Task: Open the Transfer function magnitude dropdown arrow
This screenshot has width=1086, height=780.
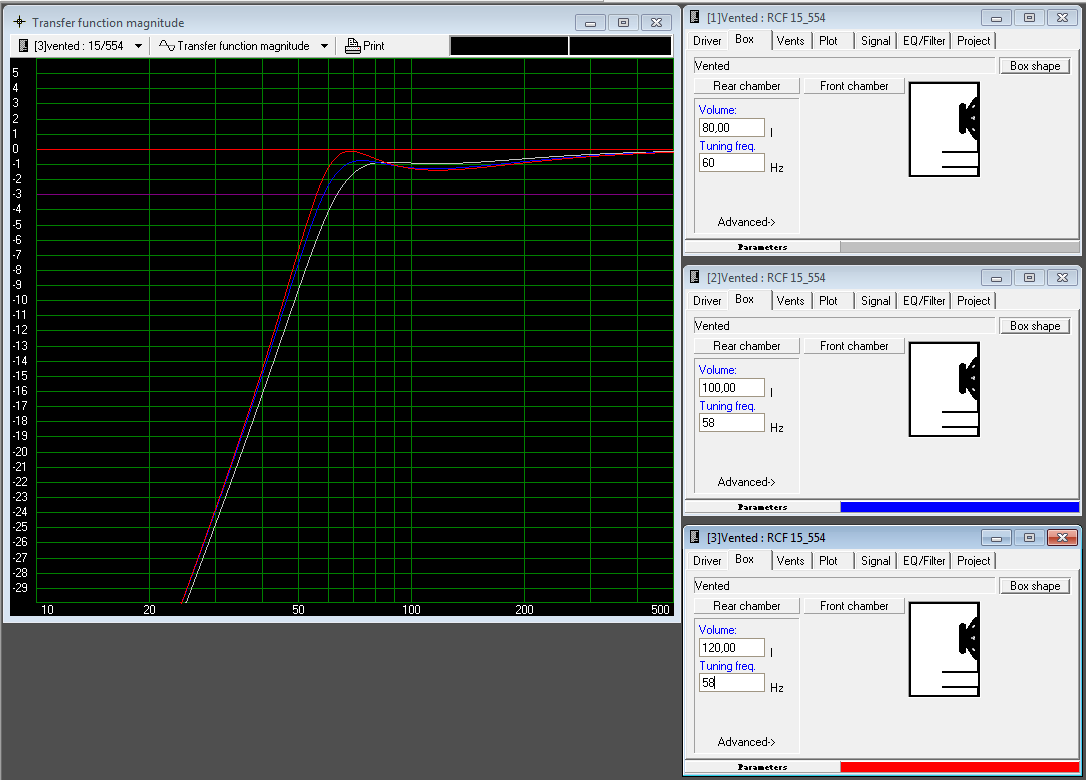Action: (x=324, y=46)
